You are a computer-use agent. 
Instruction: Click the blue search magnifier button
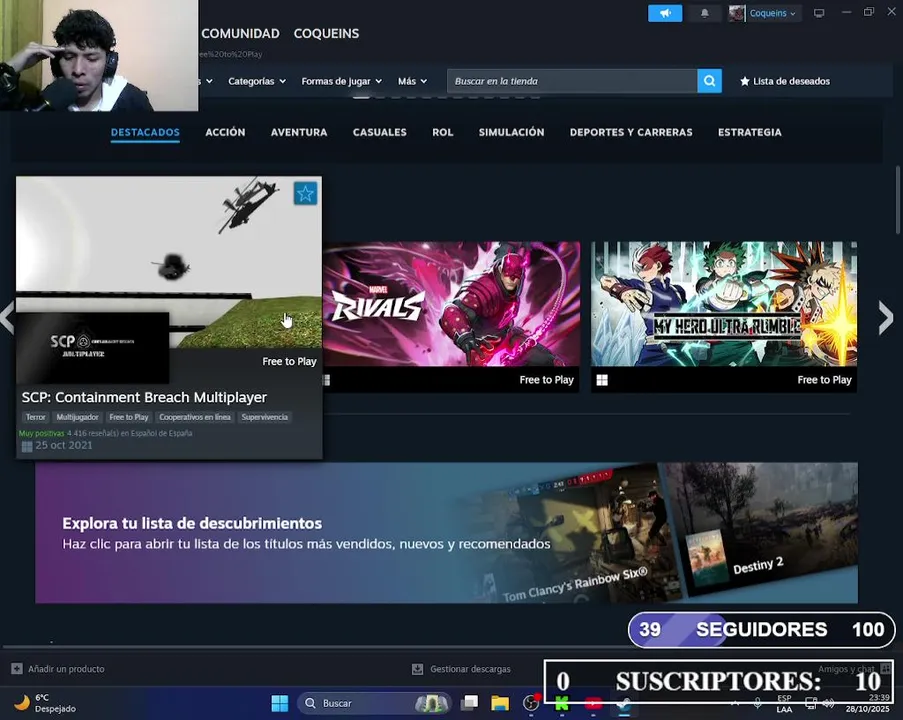[x=710, y=81]
